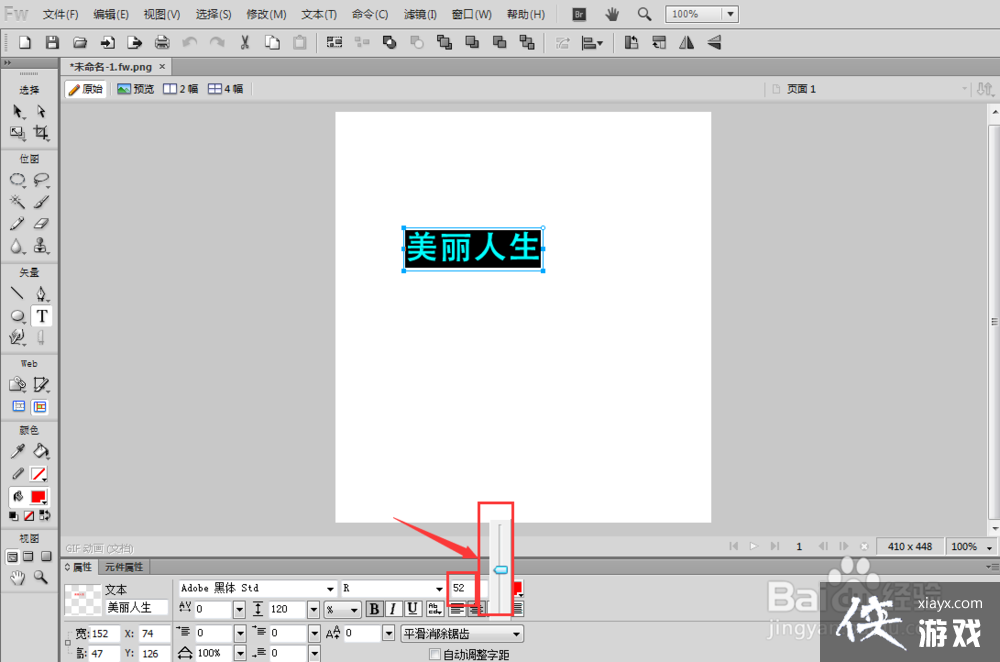The height and width of the screenshot is (662, 1000).
Task: Click the Print icon in toolbar
Action: (162, 43)
